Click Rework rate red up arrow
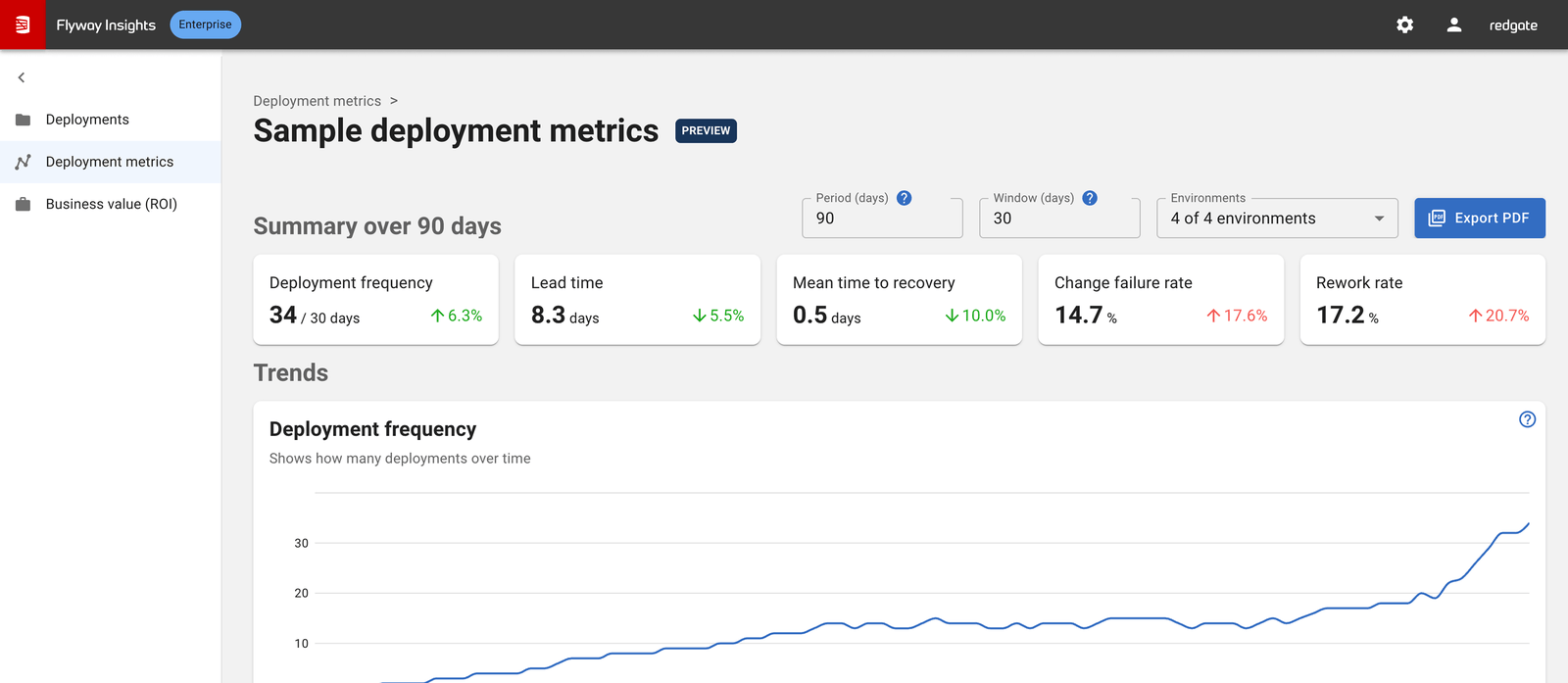Image resolution: width=1568 pixels, height=683 pixels. [1475, 316]
